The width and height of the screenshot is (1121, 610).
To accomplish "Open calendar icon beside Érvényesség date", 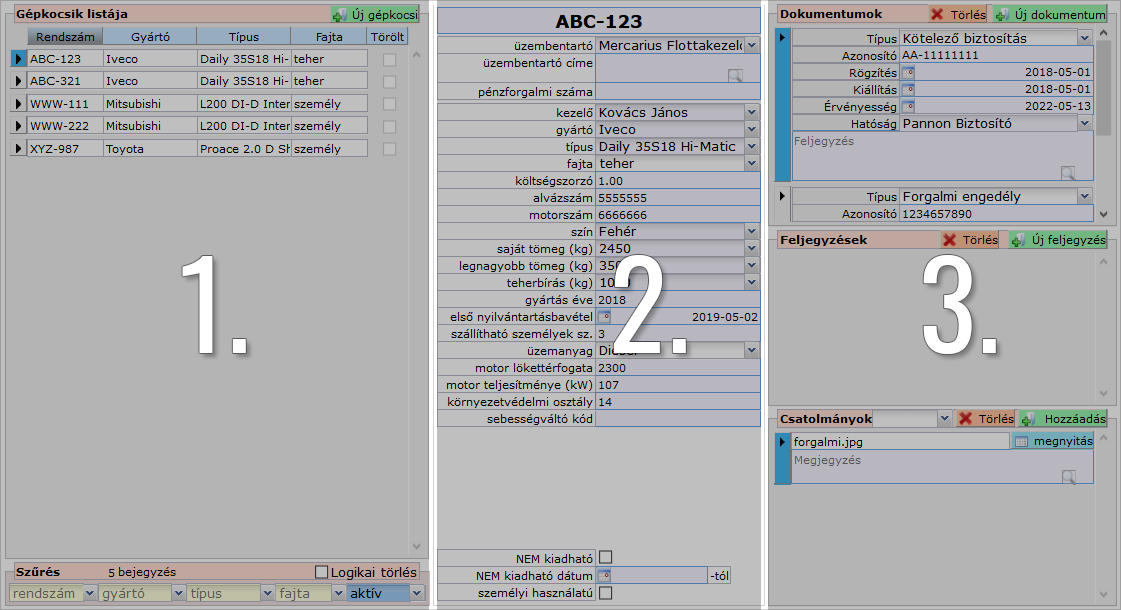I will coord(908,106).
